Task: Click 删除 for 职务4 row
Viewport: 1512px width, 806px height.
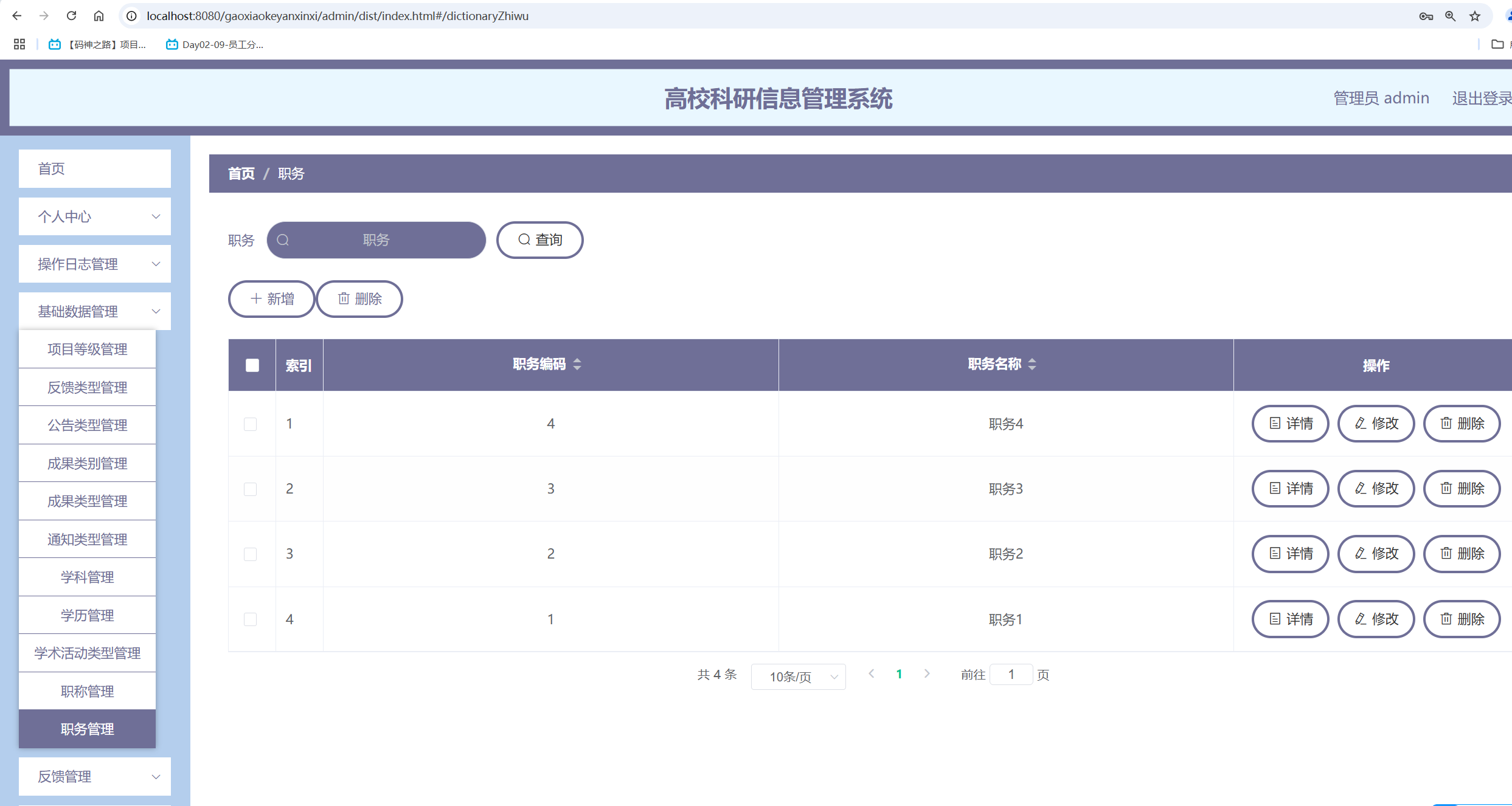Action: pyautogui.click(x=1462, y=424)
